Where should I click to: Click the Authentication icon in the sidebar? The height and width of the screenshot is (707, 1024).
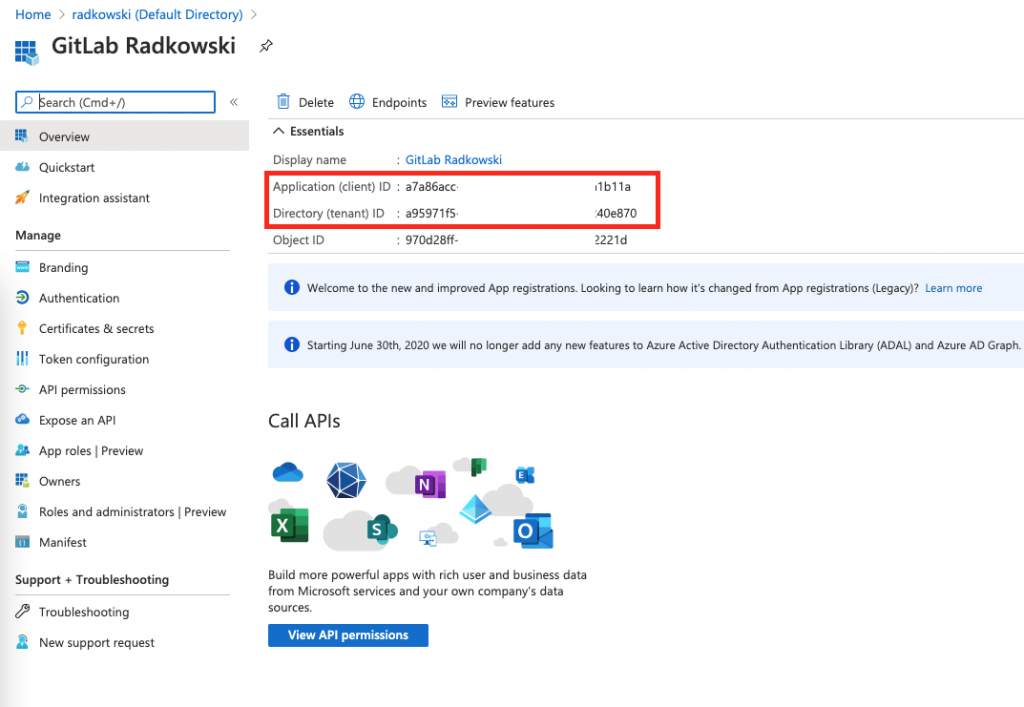click(x=22, y=297)
